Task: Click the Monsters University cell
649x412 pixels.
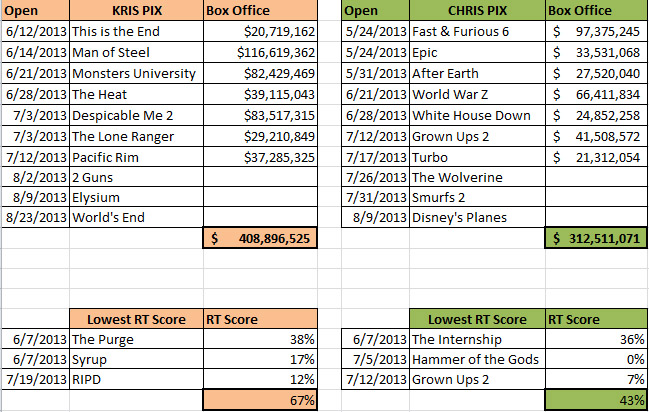Action: (x=137, y=74)
